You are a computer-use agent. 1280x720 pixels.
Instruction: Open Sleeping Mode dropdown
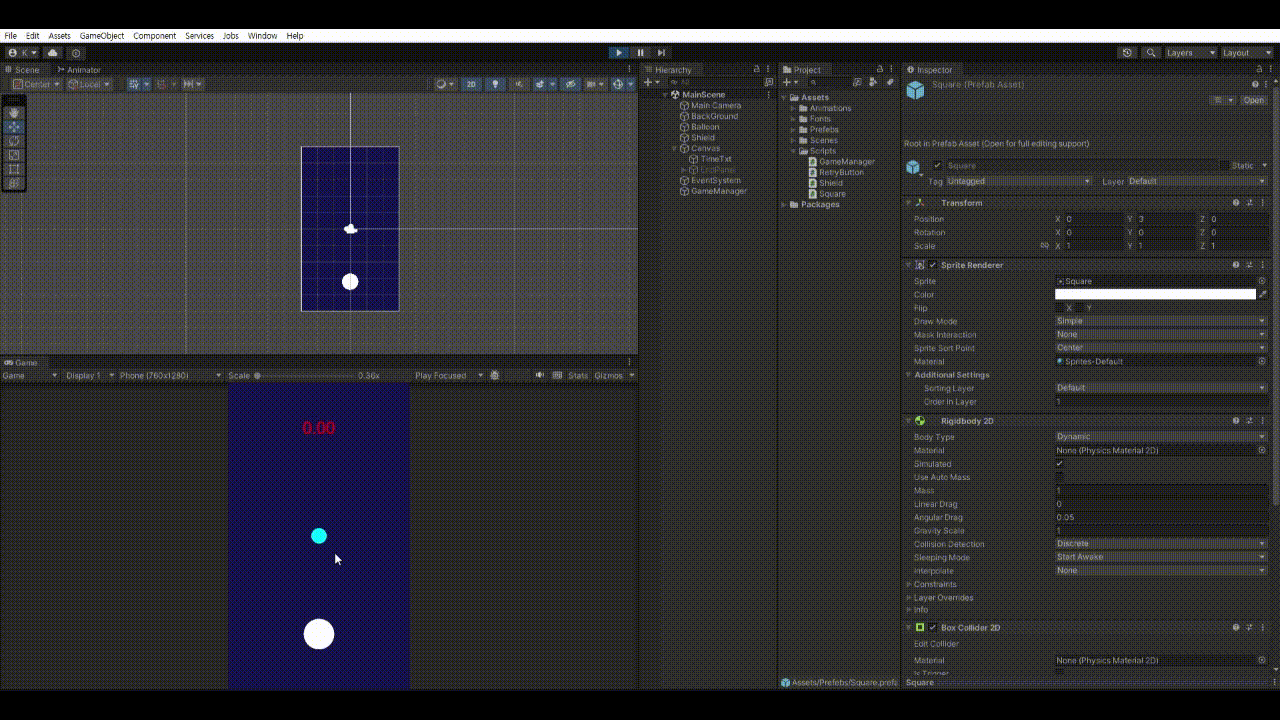(x=1161, y=557)
